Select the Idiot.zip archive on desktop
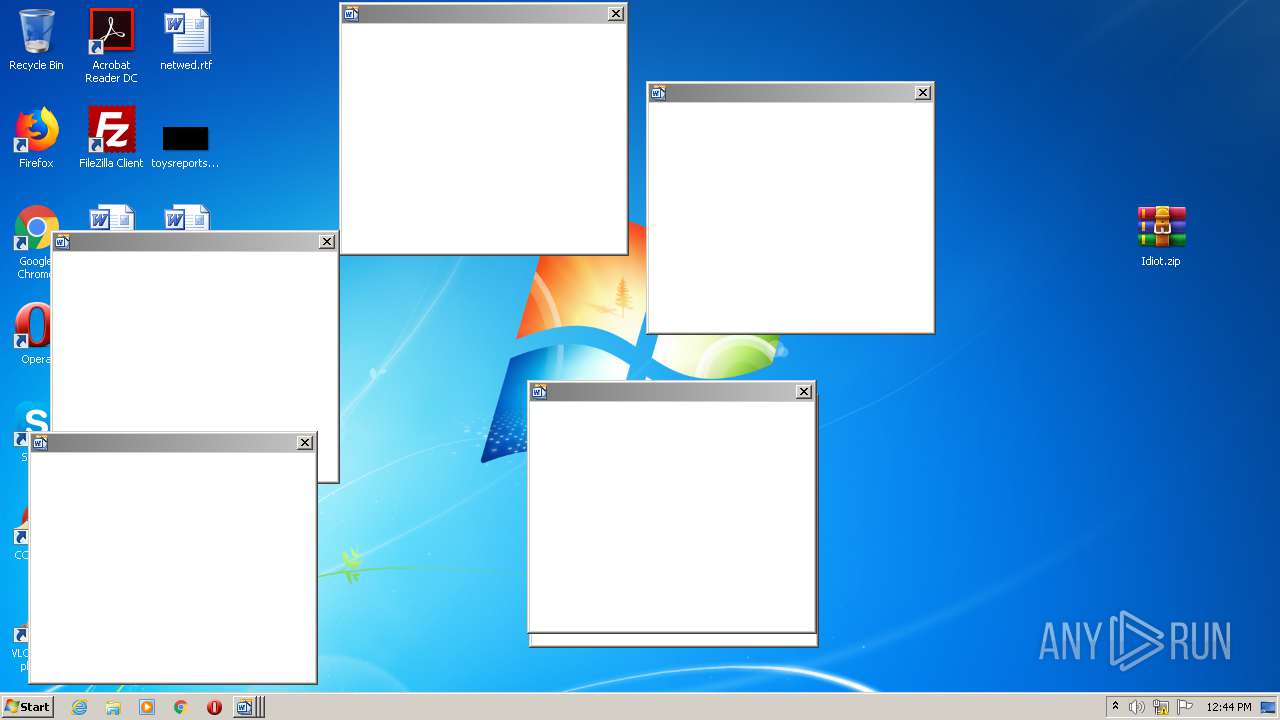The image size is (1280, 720). point(1161,236)
